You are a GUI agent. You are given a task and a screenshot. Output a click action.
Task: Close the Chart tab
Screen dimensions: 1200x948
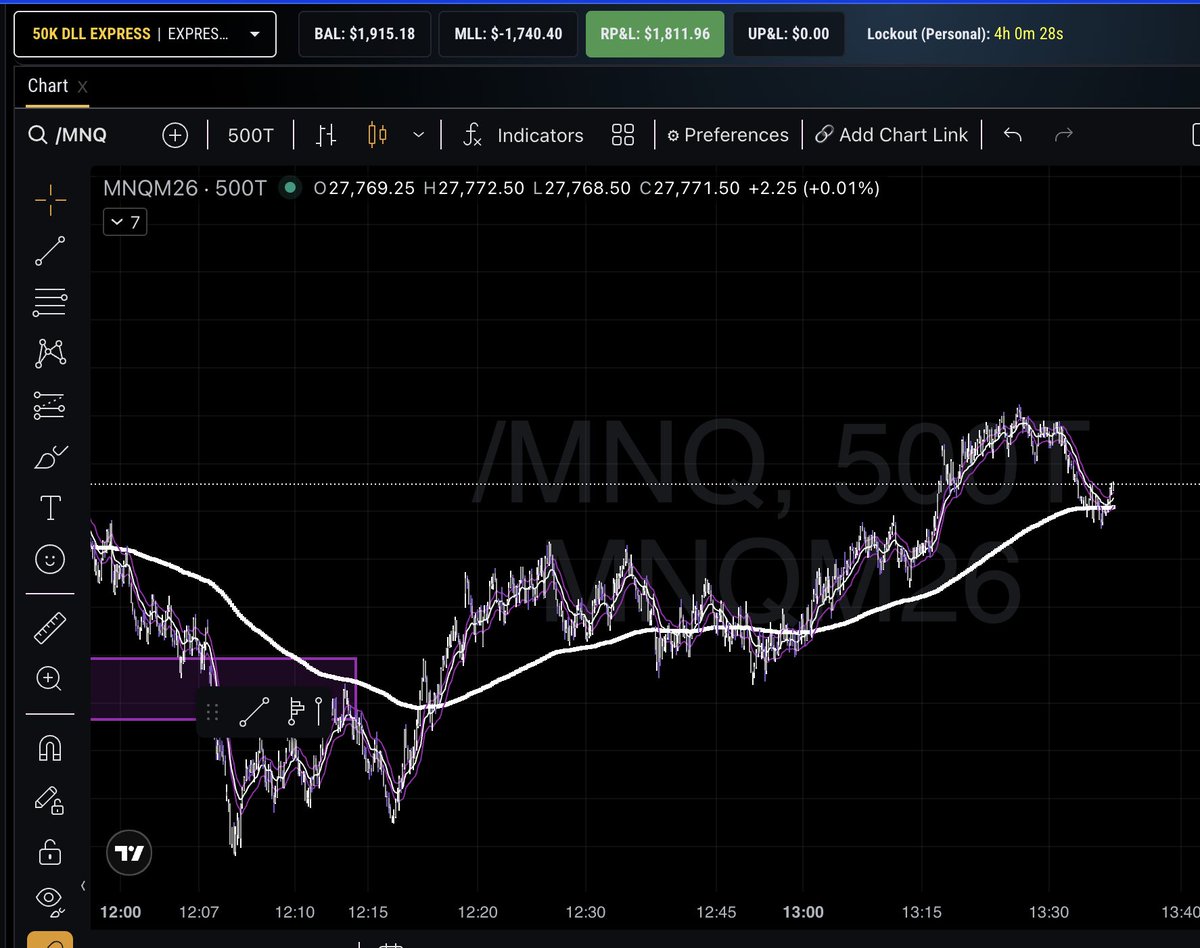click(x=83, y=87)
